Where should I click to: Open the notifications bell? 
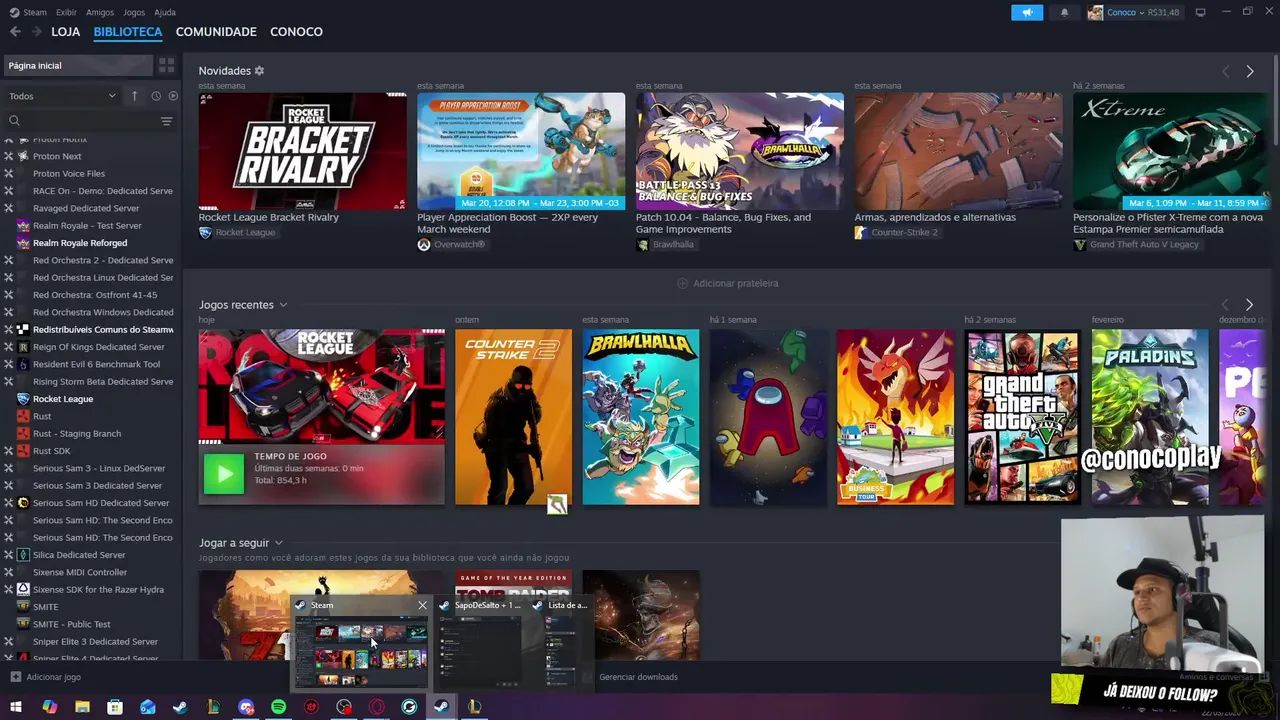1064,12
